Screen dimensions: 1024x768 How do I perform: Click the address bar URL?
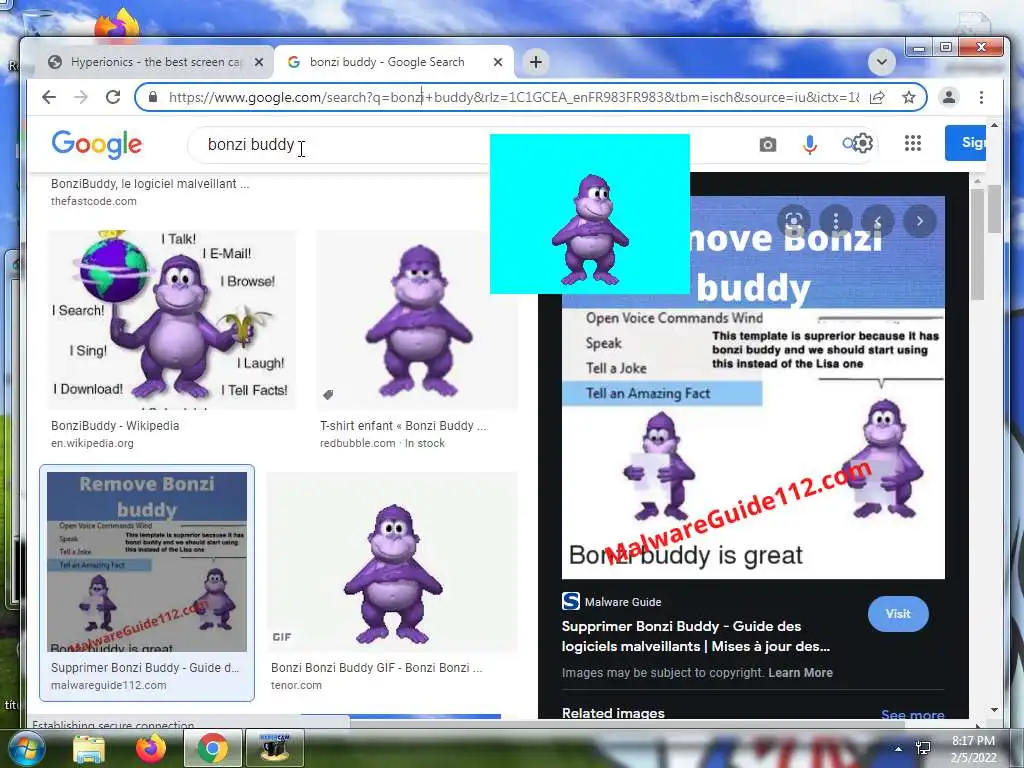514,97
